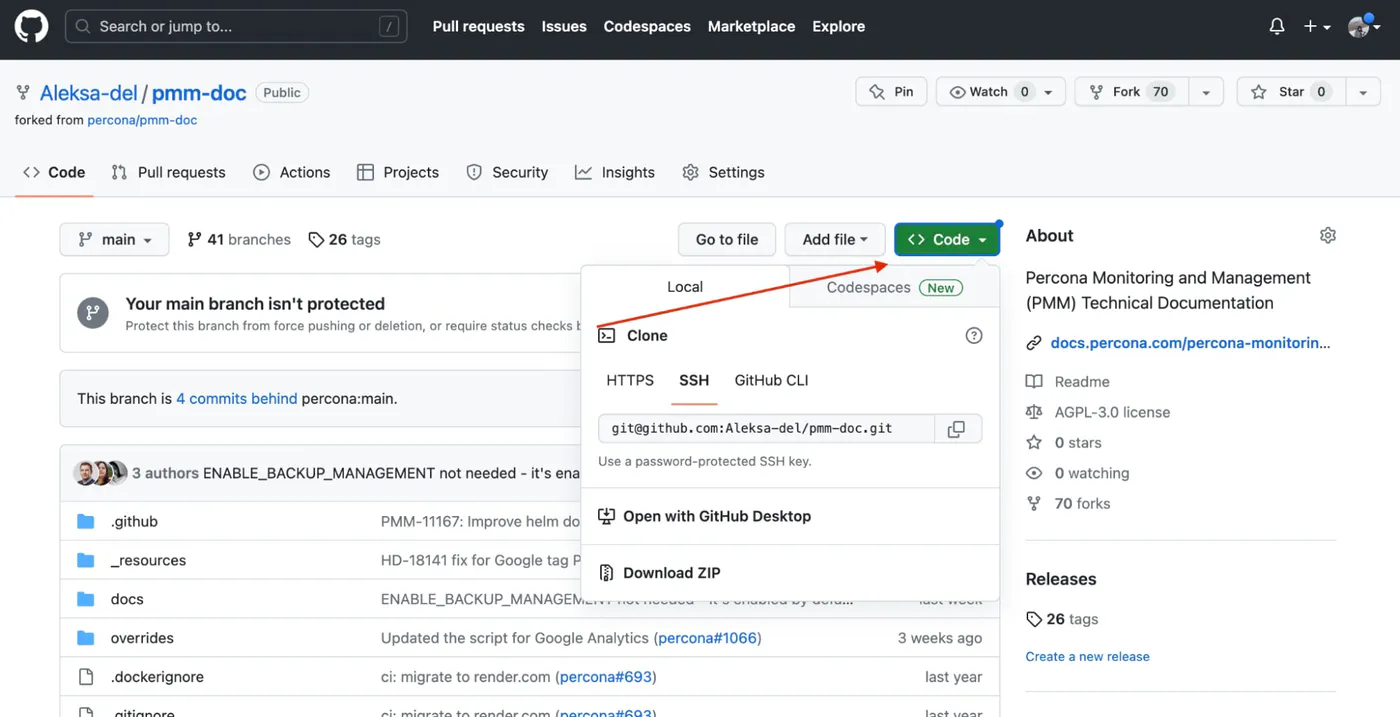
Task: Open the main branch selector
Action: tap(115, 239)
